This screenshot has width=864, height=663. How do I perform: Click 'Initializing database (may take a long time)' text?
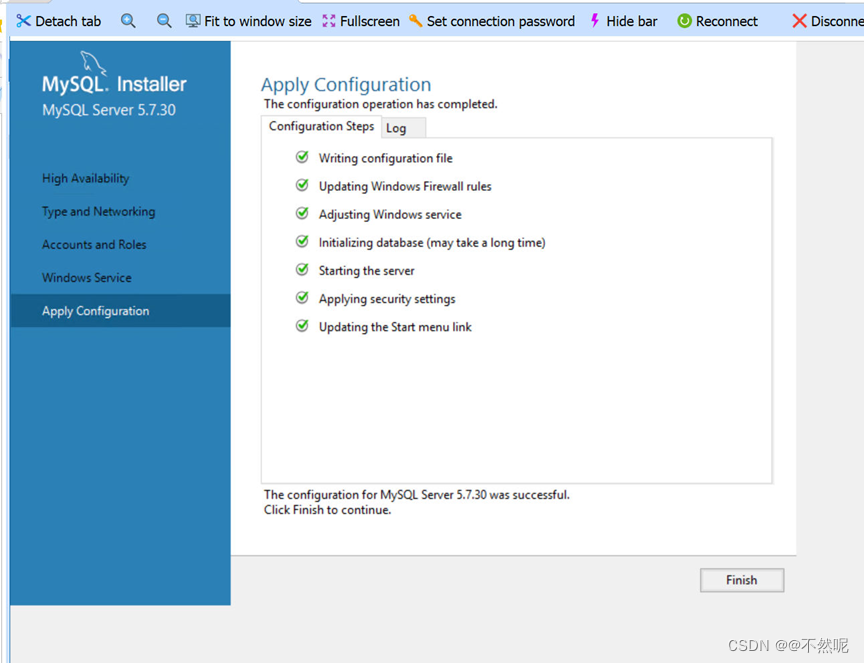tap(432, 242)
